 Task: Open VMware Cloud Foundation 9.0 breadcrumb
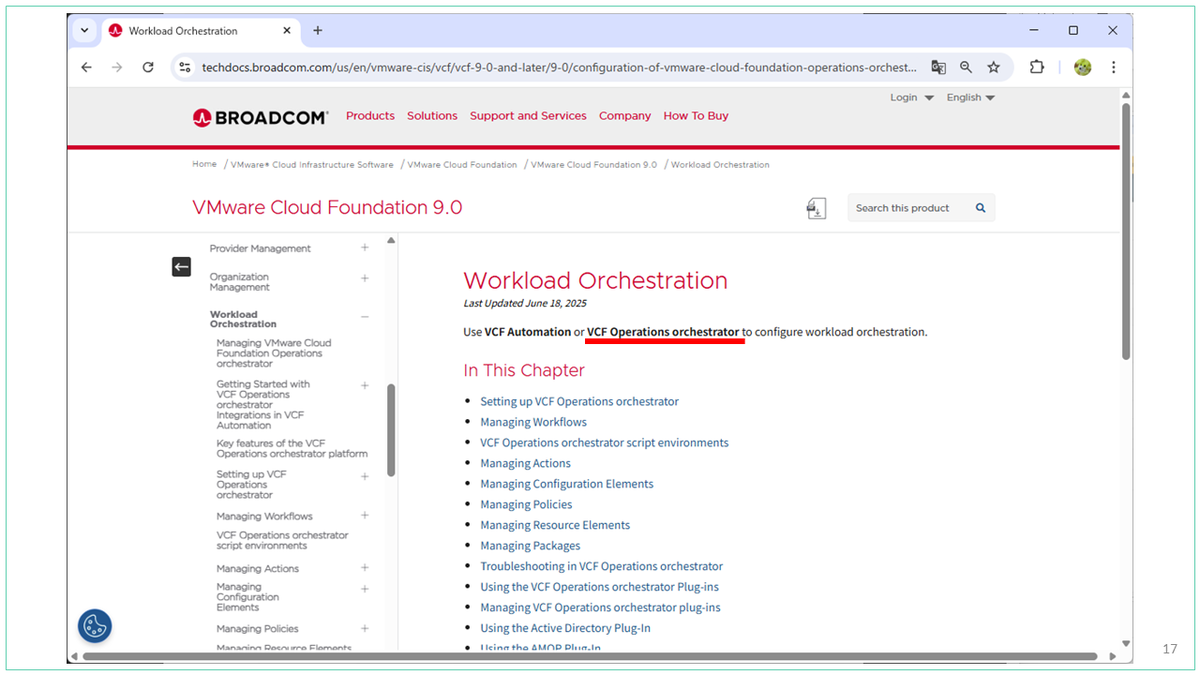(x=594, y=164)
